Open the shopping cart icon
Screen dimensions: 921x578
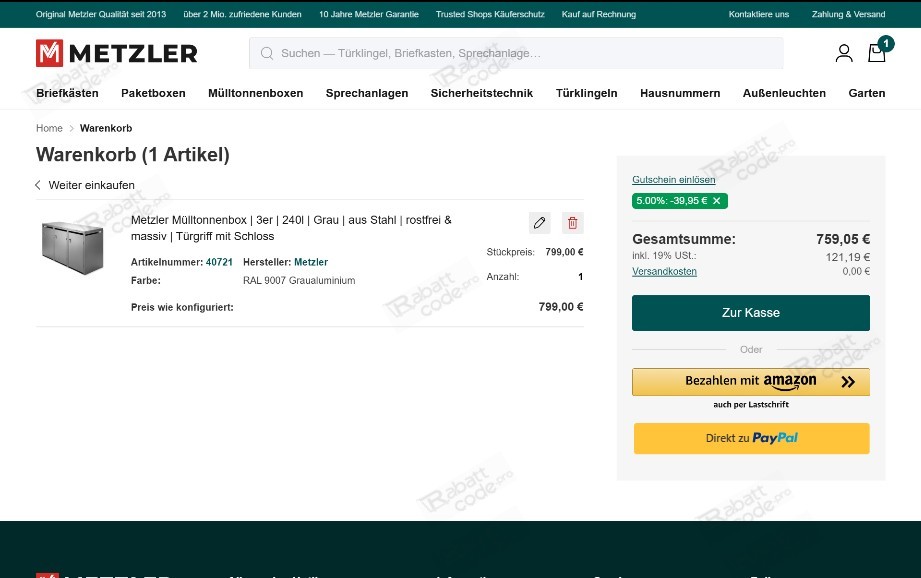(x=876, y=53)
